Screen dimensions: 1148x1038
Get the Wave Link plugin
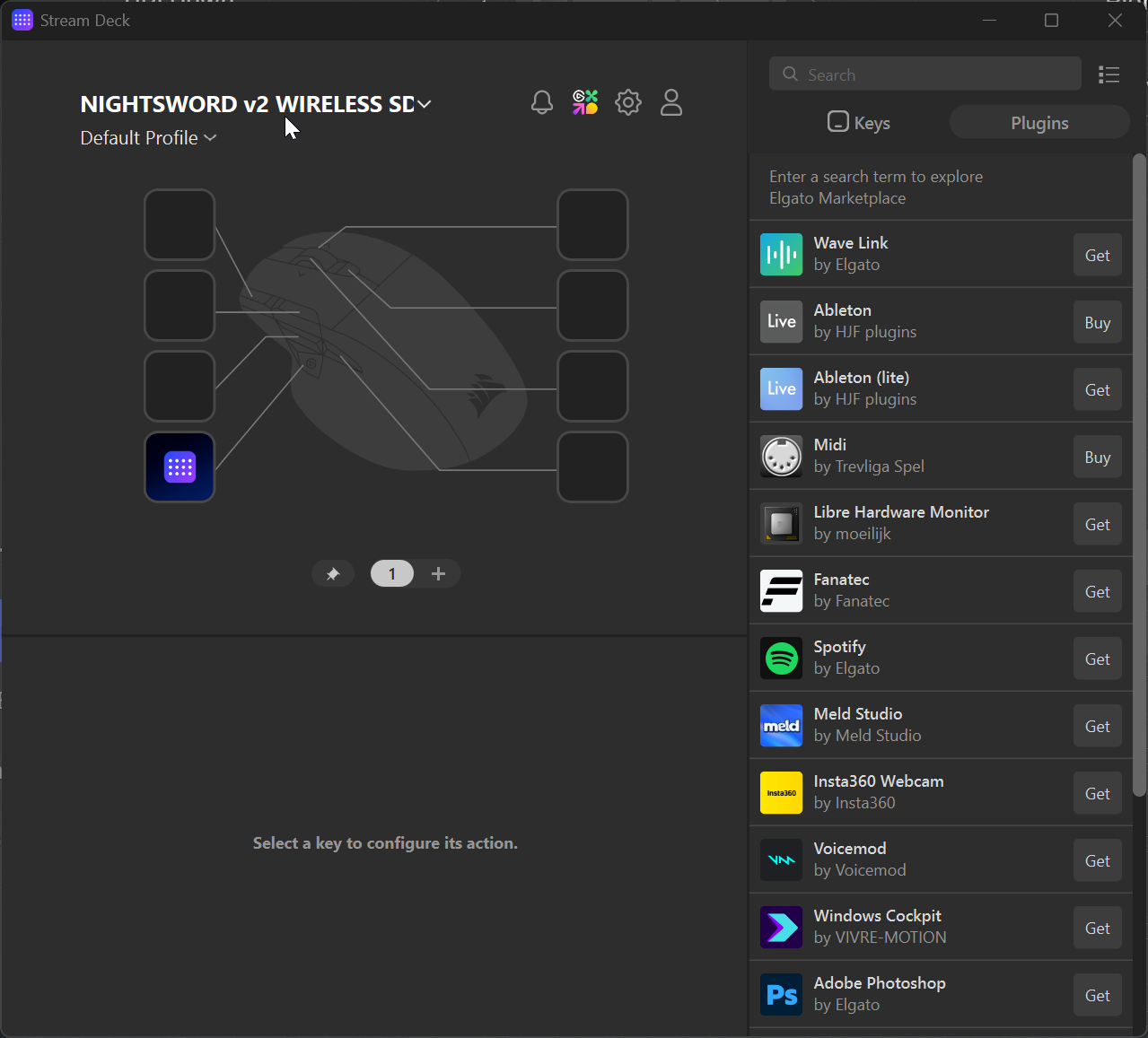pyautogui.click(x=1098, y=256)
